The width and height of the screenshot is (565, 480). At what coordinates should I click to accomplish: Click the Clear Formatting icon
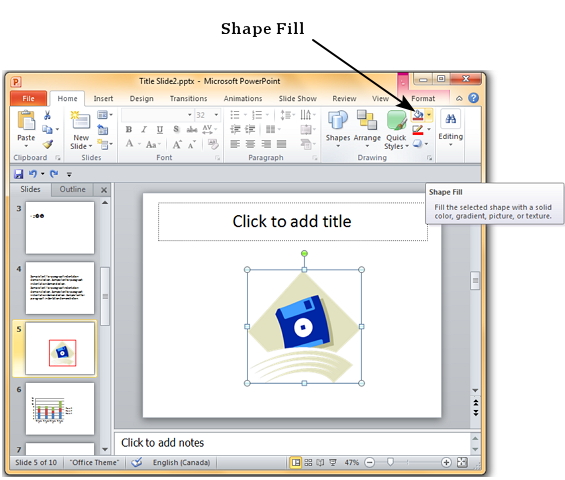pos(213,145)
